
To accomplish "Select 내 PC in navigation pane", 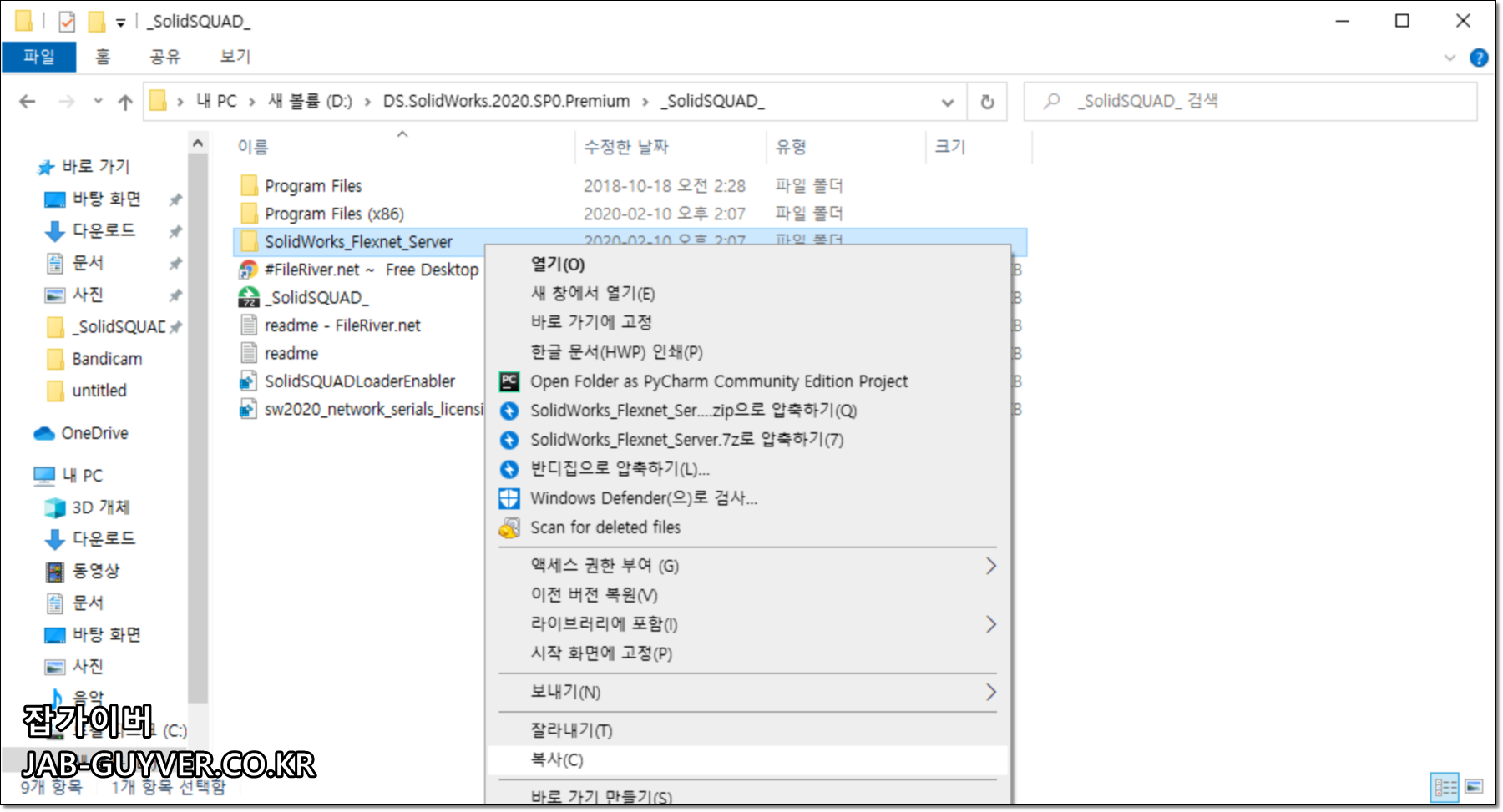I will (68, 476).
